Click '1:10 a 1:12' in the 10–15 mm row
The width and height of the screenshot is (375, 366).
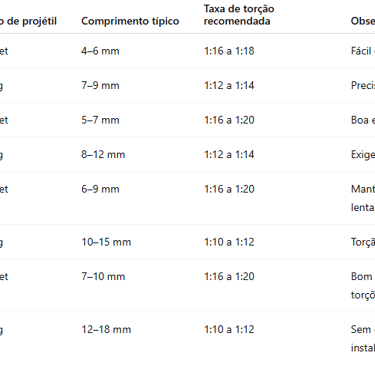(229, 242)
